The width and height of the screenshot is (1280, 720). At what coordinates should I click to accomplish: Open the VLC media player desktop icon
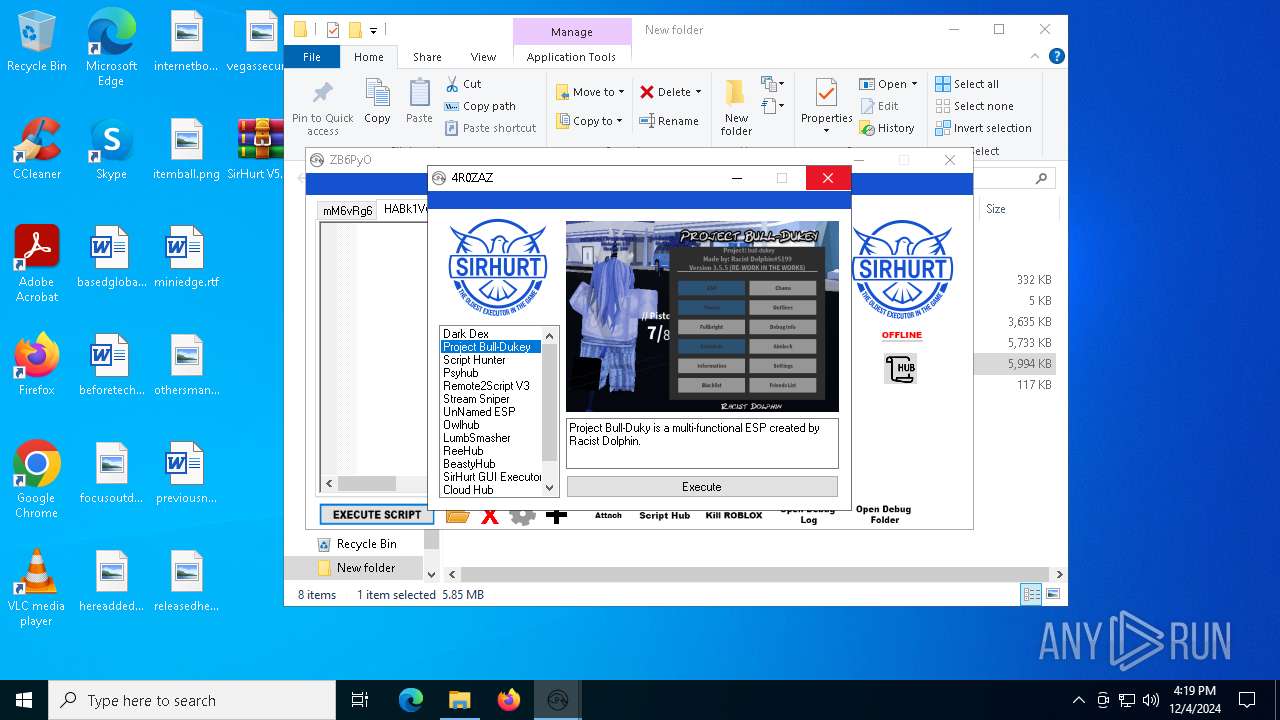pyautogui.click(x=37, y=589)
